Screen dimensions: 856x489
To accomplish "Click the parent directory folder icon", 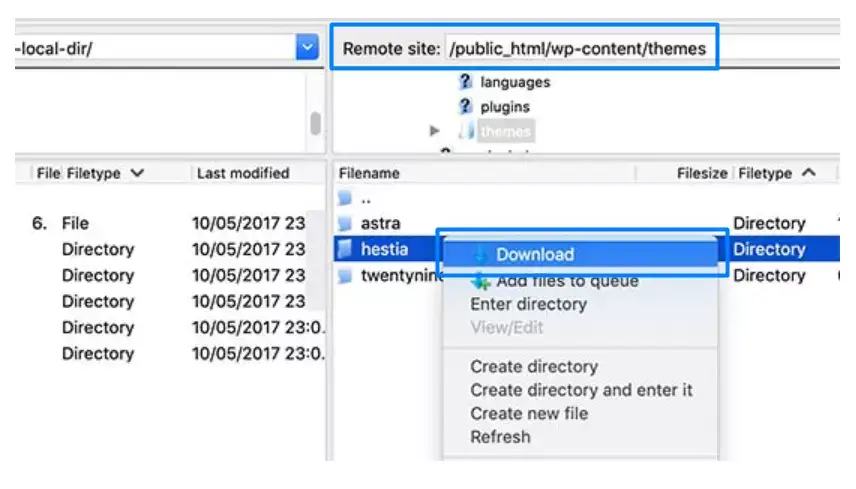I will point(344,198).
